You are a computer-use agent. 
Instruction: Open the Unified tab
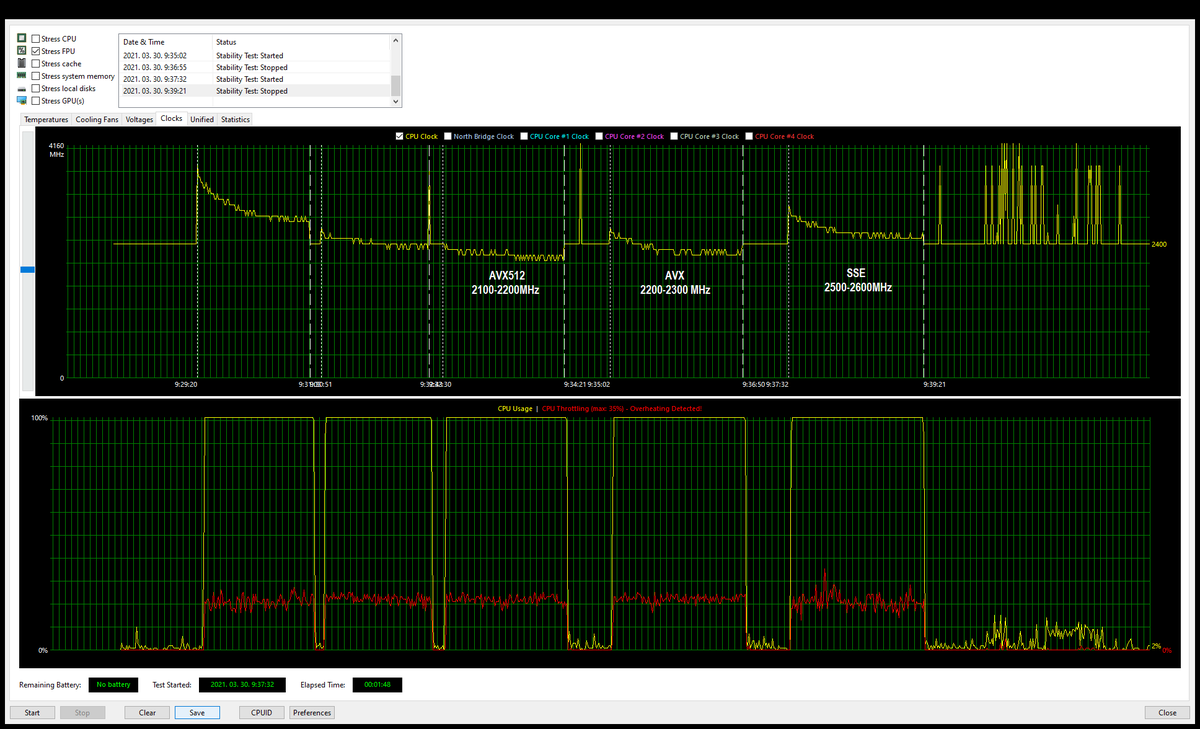click(x=202, y=119)
